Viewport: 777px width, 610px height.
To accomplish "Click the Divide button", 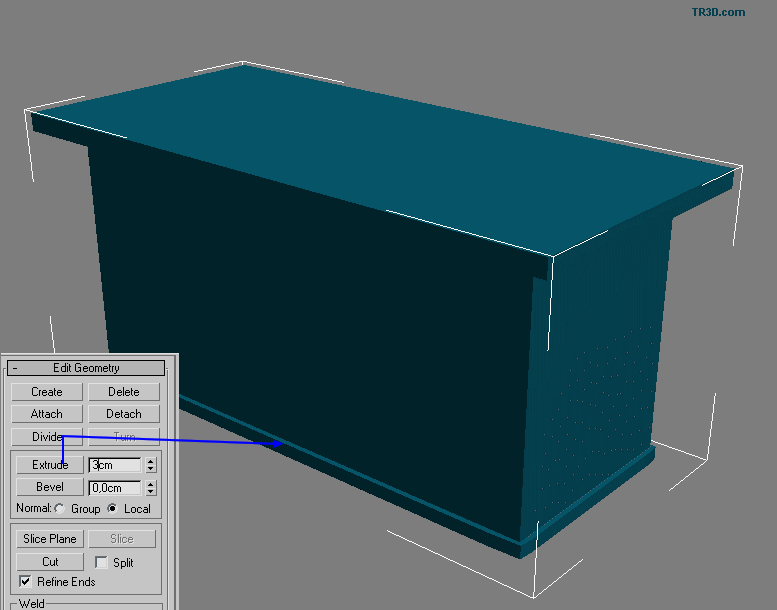I will (46, 437).
